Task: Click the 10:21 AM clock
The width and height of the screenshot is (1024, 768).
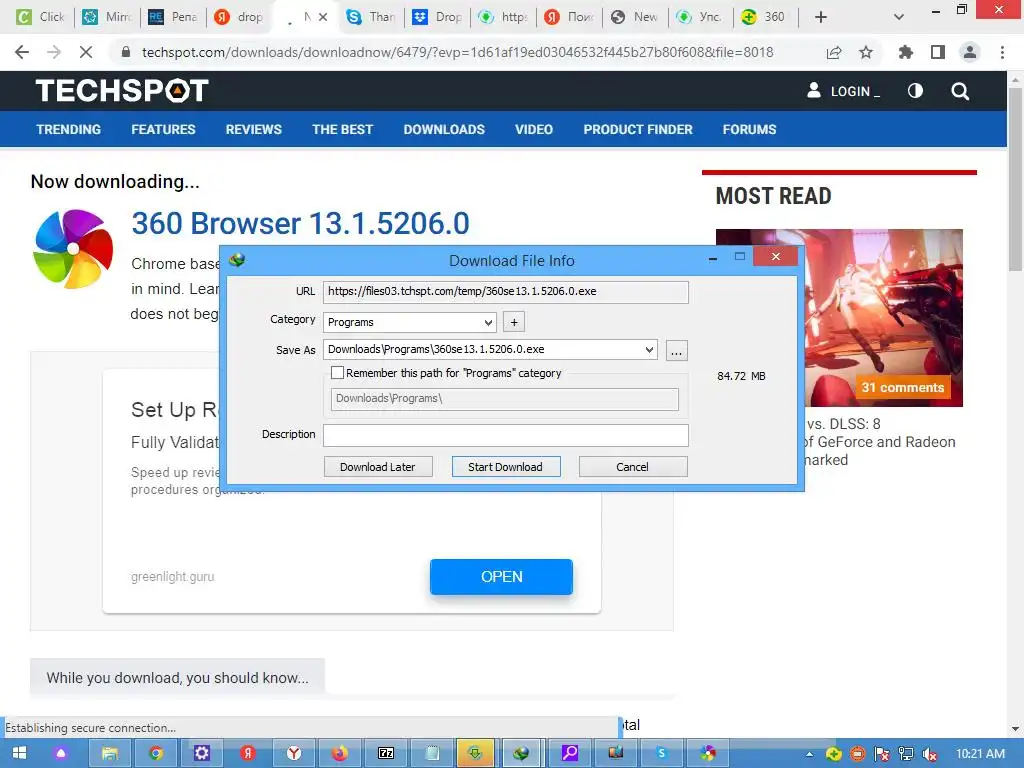Action: coord(980,754)
